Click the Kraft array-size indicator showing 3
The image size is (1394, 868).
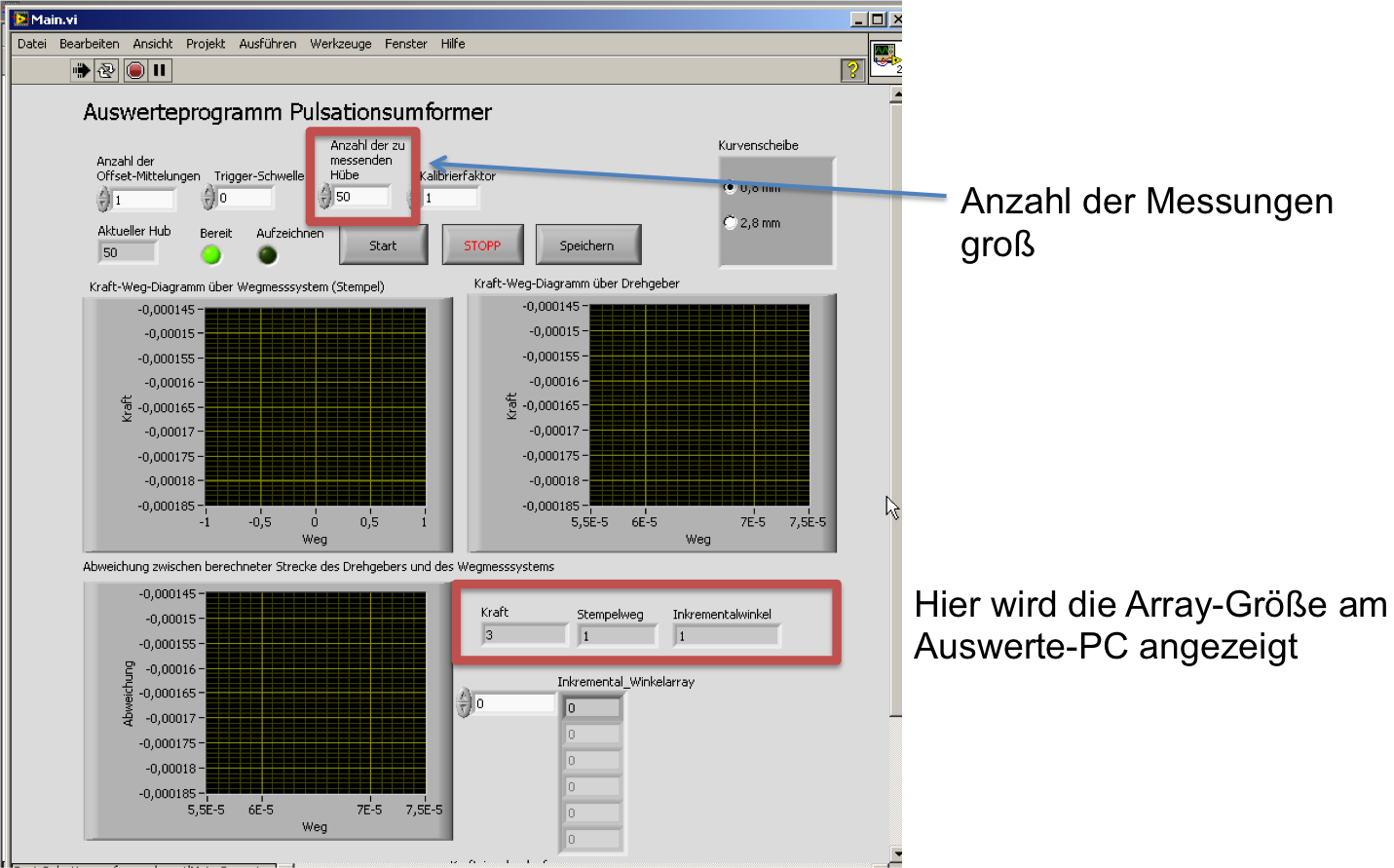pyautogui.click(x=524, y=634)
